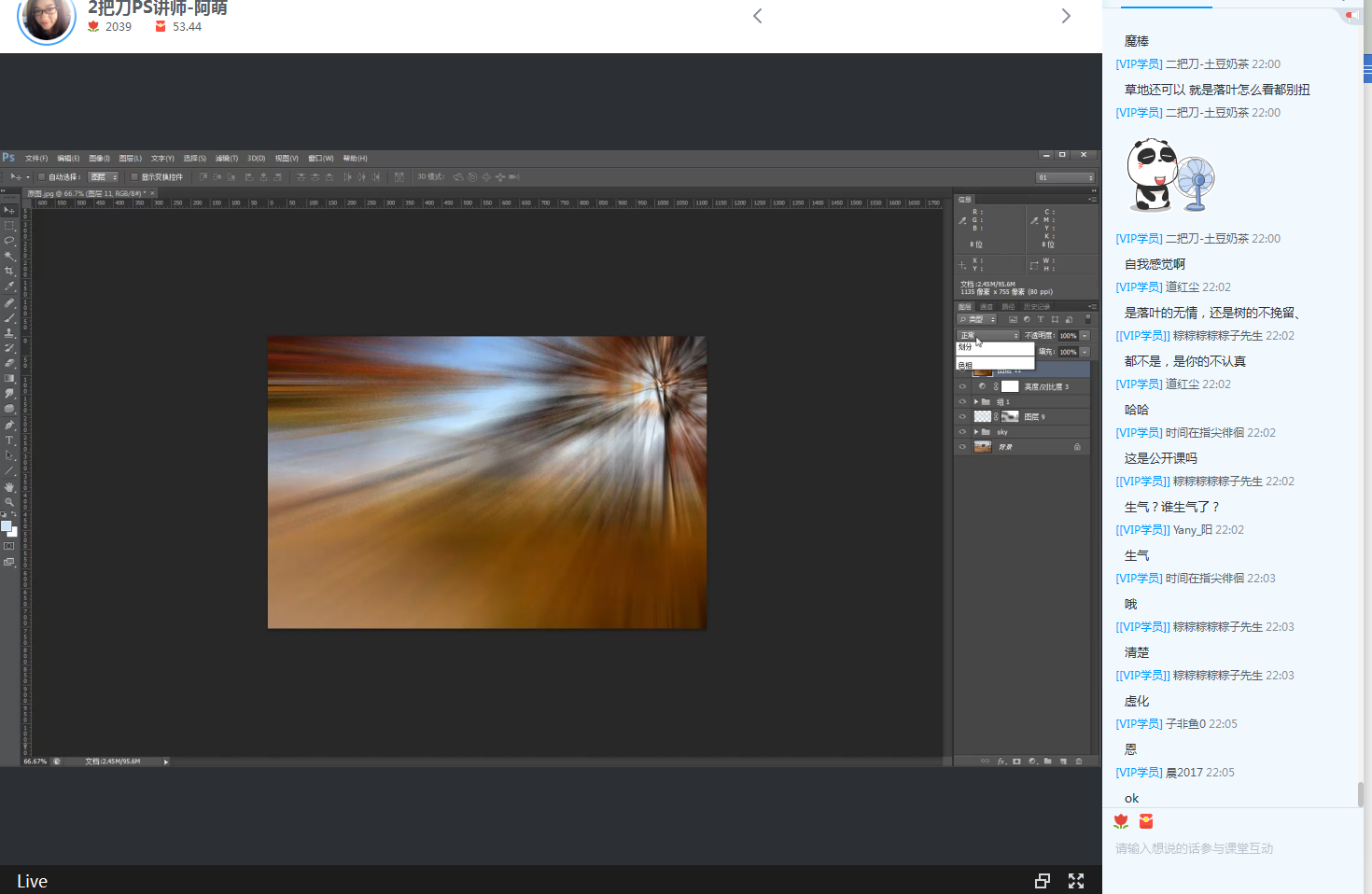
Task: Tick the 显示变换控件 checkbox
Action: click(134, 176)
